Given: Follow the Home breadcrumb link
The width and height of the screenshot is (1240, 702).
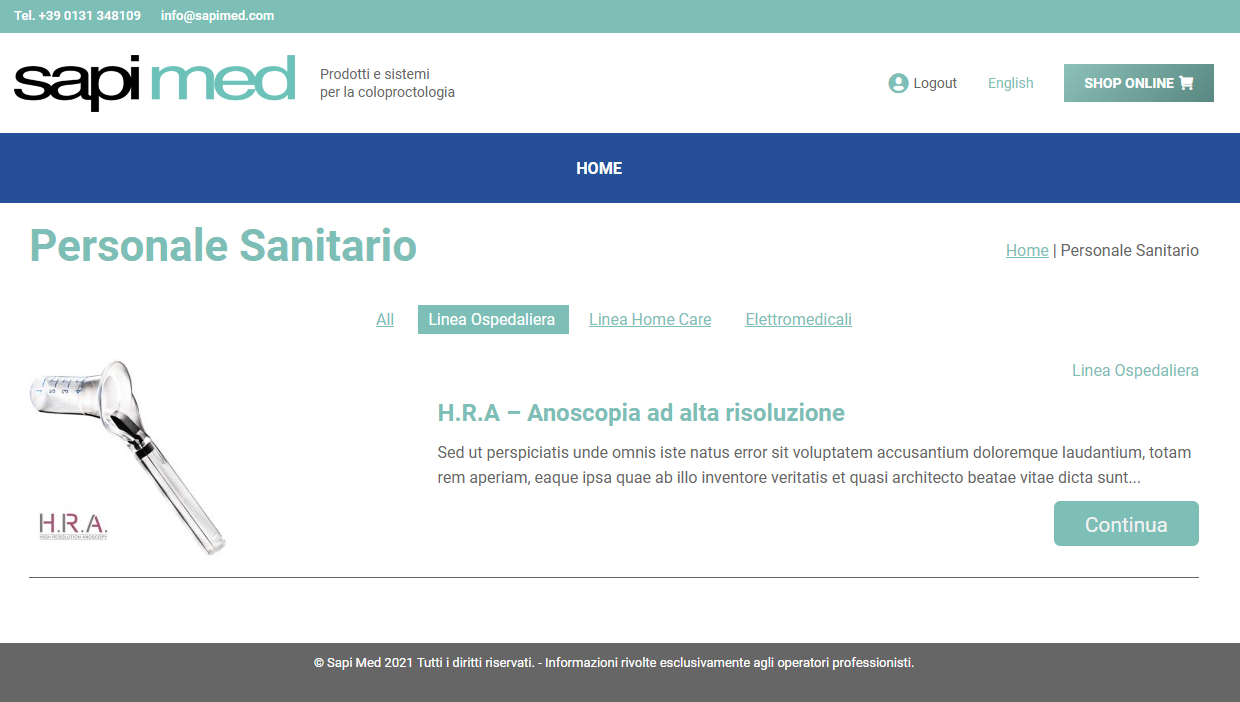Looking at the screenshot, I should click(x=1027, y=250).
